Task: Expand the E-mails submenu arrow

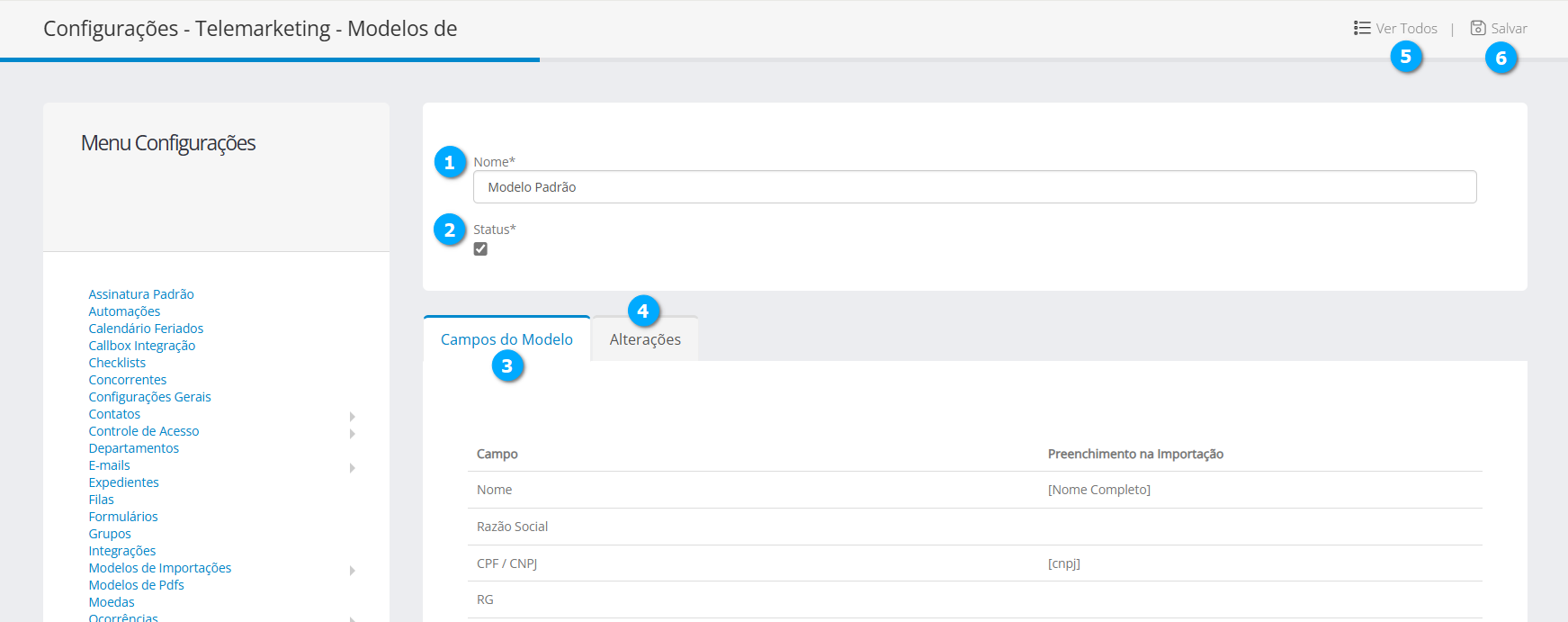Action: (352, 468)
